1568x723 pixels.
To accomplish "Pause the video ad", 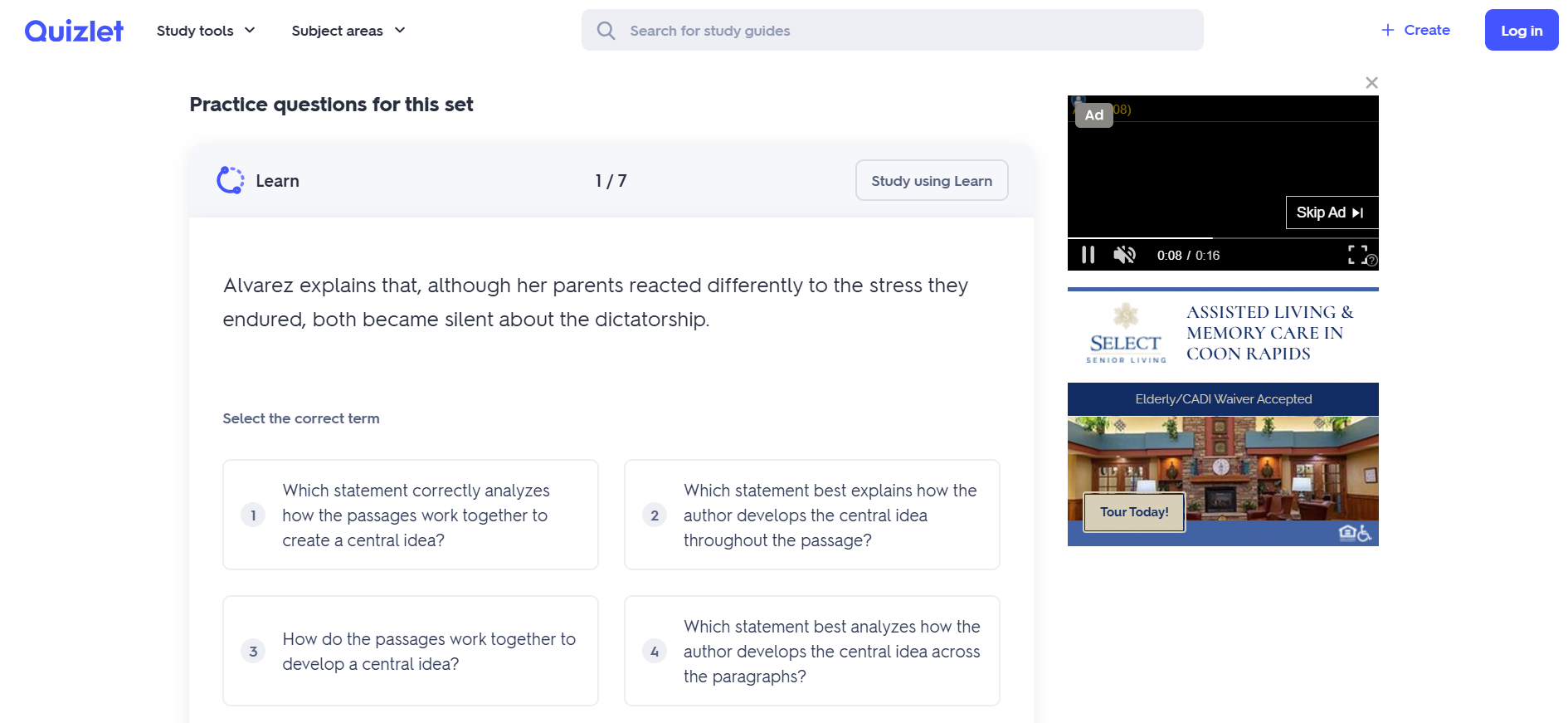I will pos(1088,255).
